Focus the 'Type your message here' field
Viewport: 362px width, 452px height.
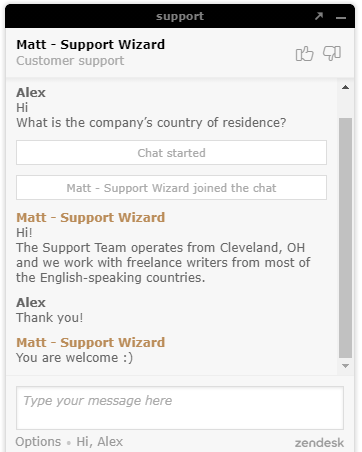180,408
